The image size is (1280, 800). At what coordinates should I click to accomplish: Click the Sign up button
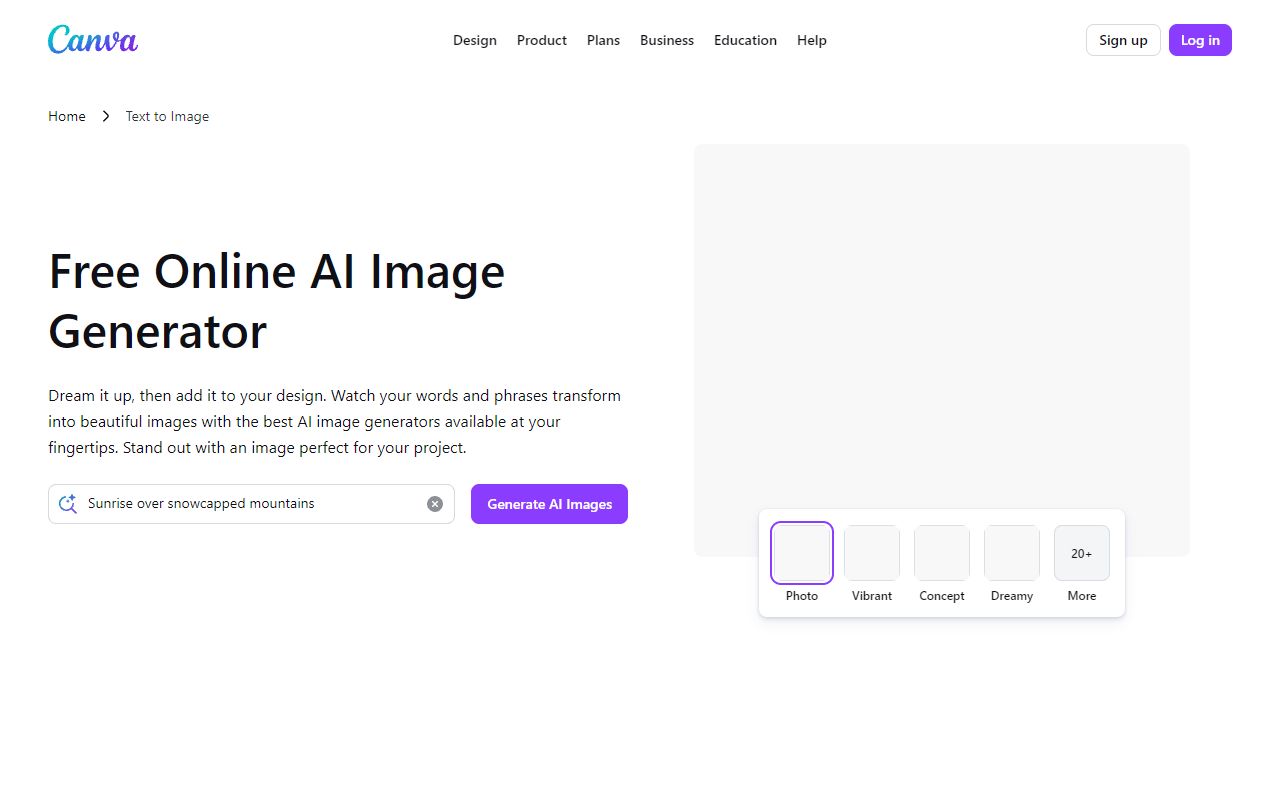(x=1122, y=40)
